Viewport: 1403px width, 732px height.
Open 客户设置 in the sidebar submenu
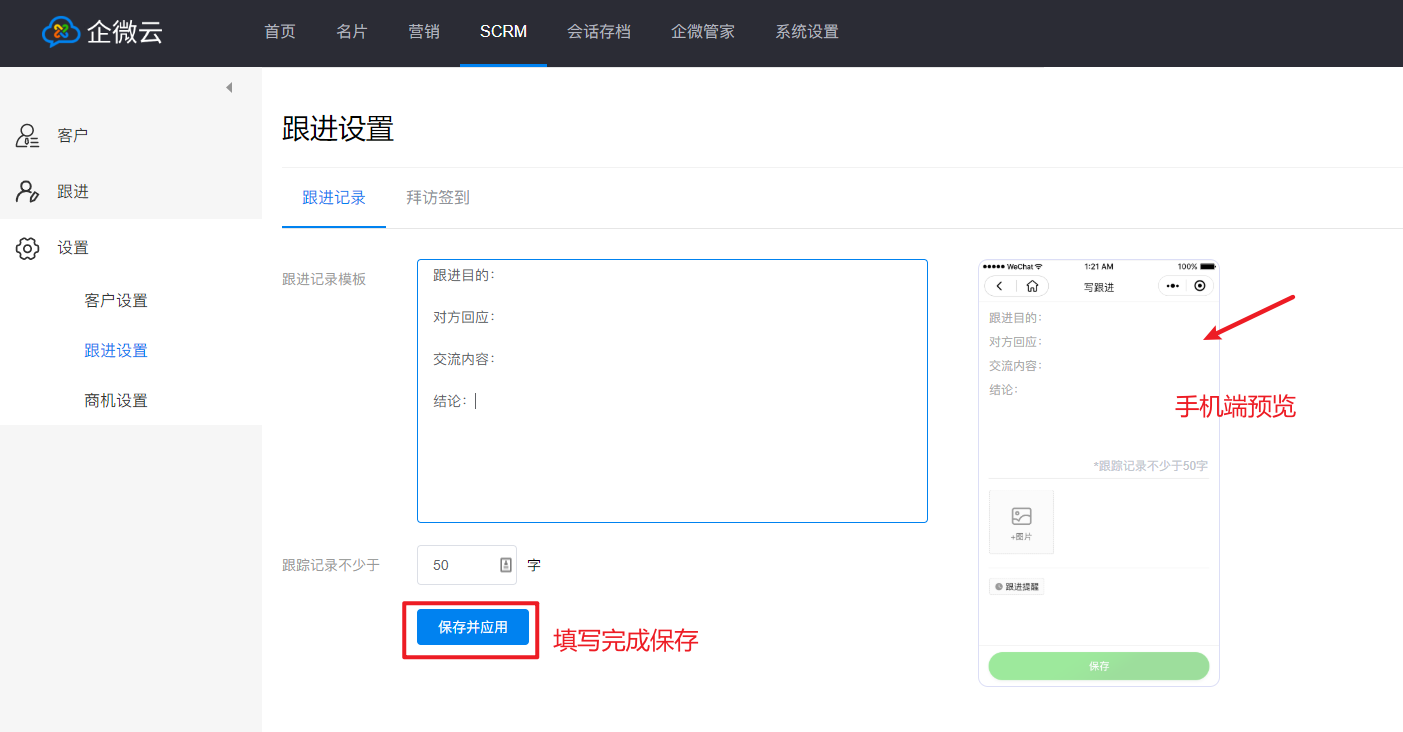click(116, 301)
